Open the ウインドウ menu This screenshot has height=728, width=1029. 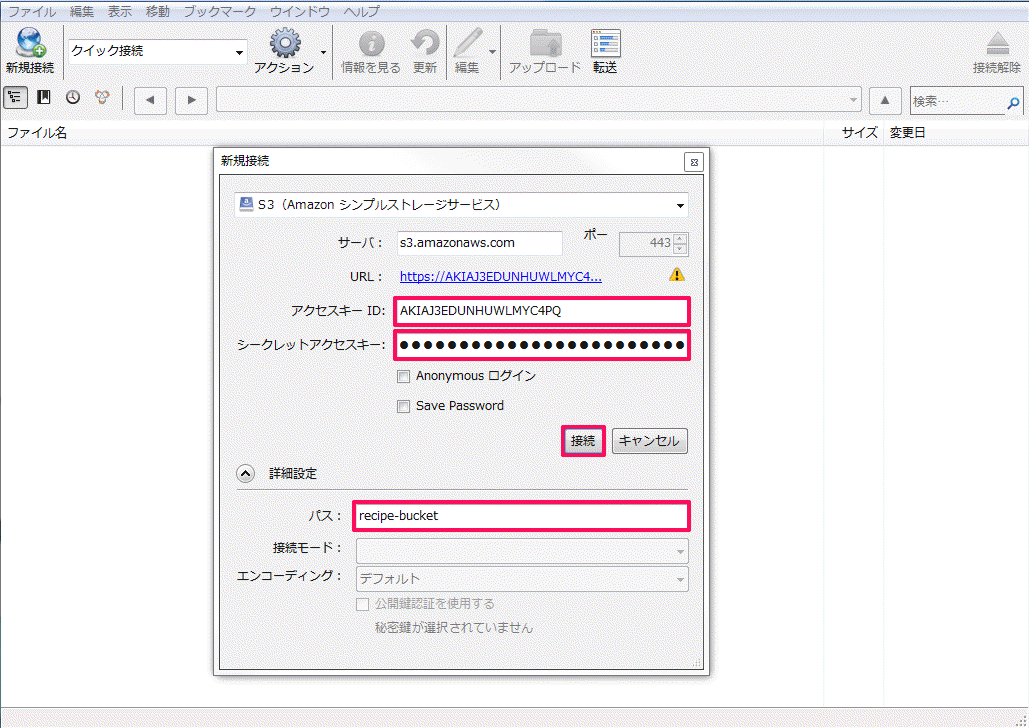point(300,11)
